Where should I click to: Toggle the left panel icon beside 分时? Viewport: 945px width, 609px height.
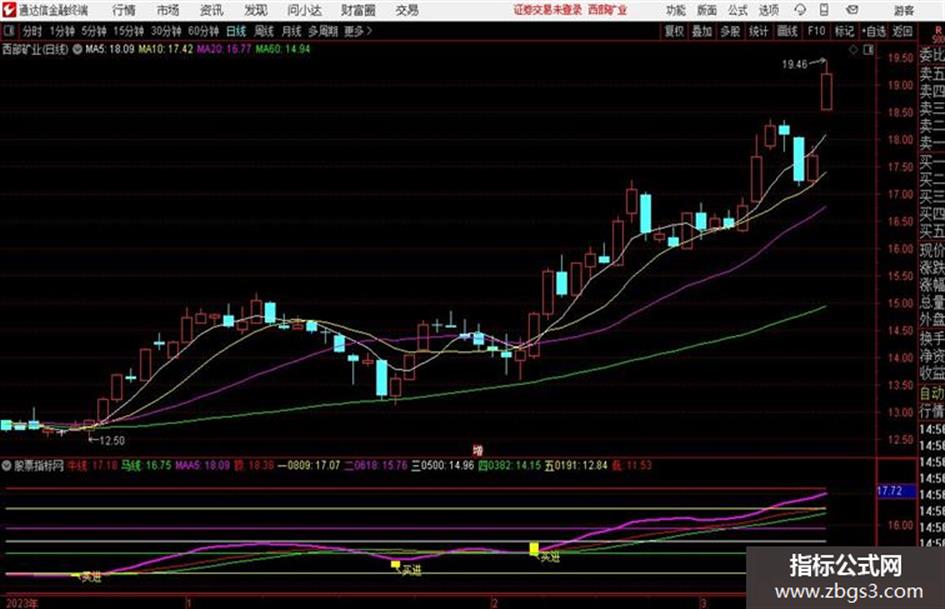click(x=8, y=31)
